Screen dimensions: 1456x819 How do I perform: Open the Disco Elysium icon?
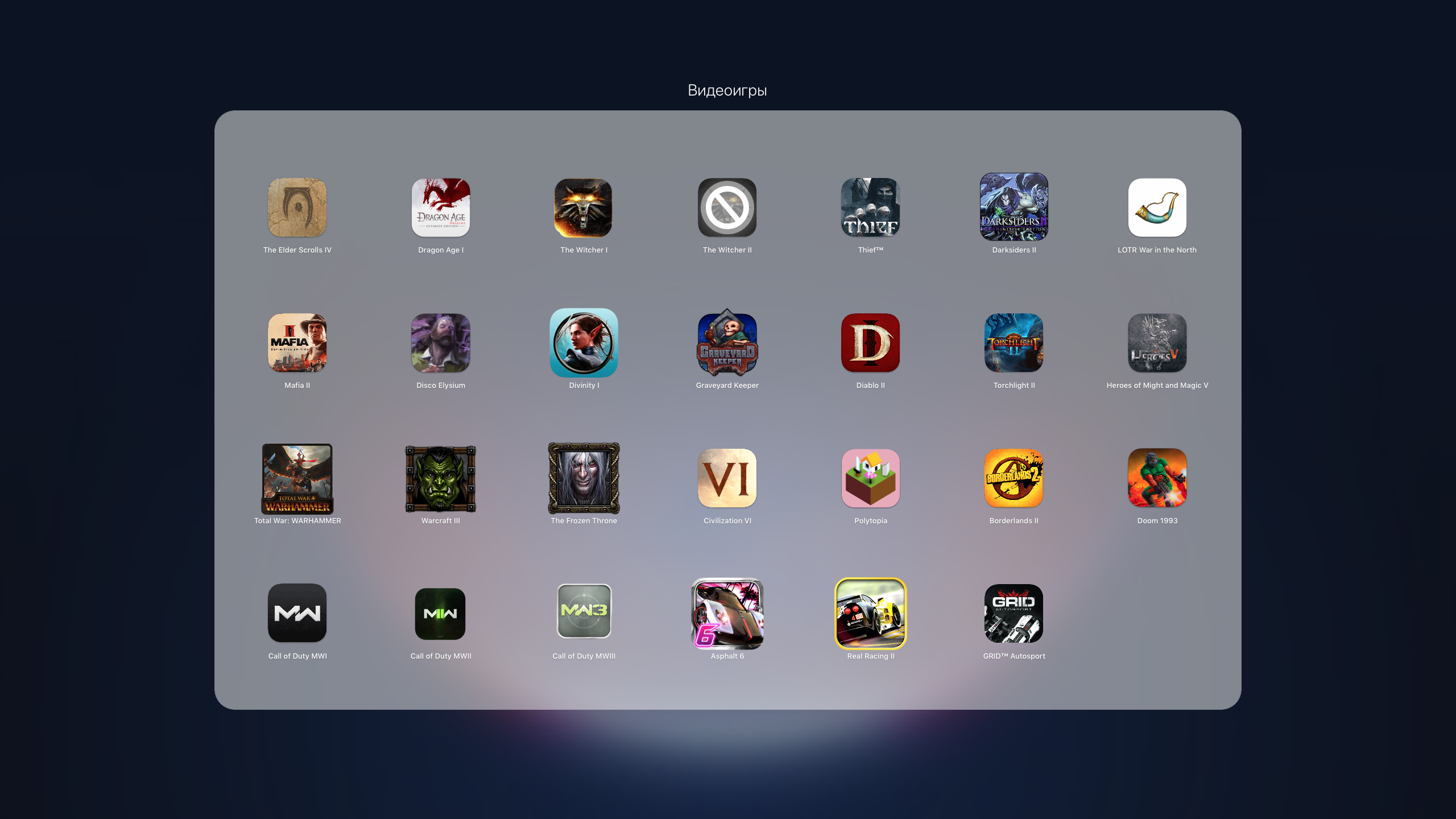441,343
